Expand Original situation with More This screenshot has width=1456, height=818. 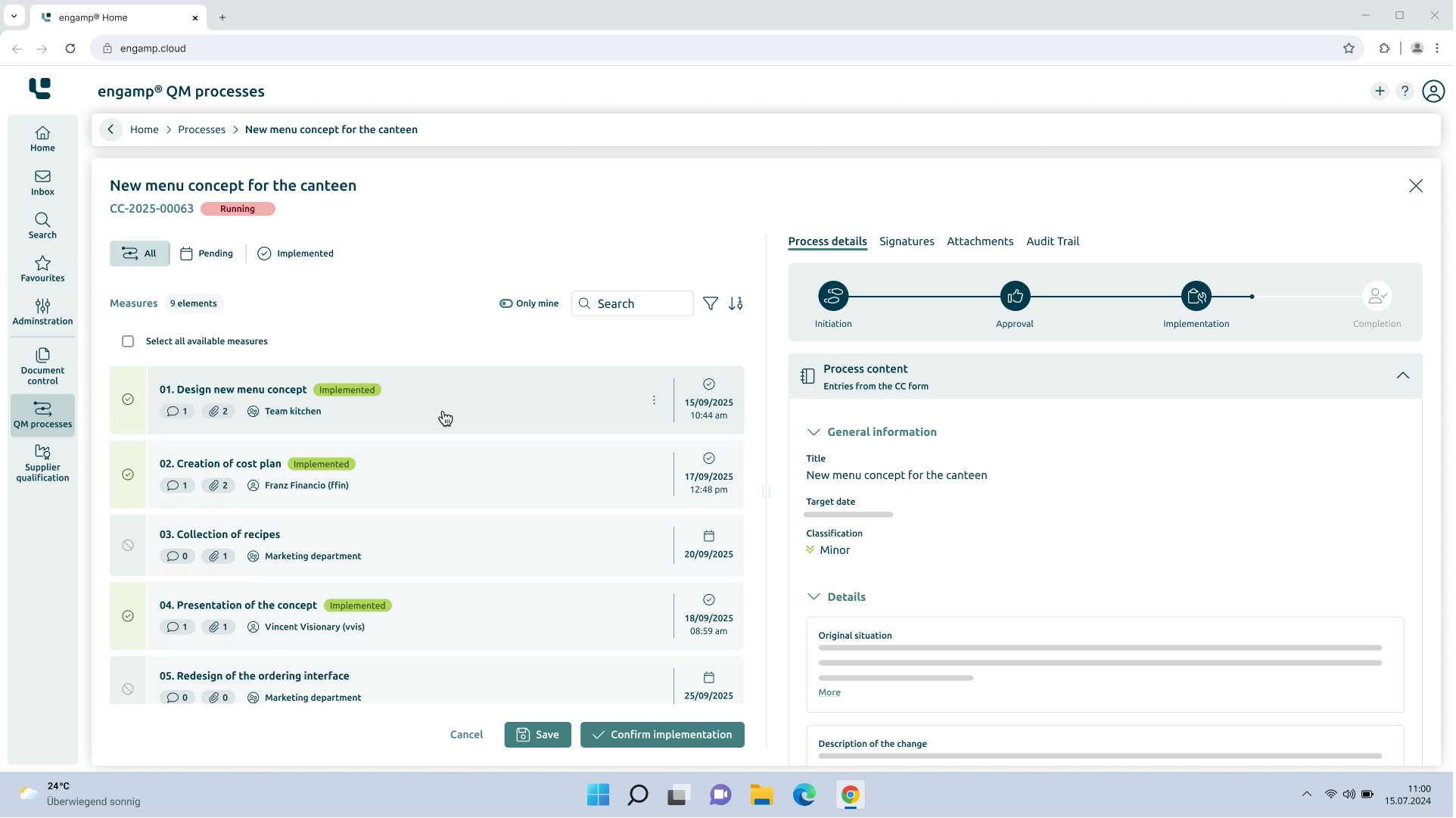[831, 694]
